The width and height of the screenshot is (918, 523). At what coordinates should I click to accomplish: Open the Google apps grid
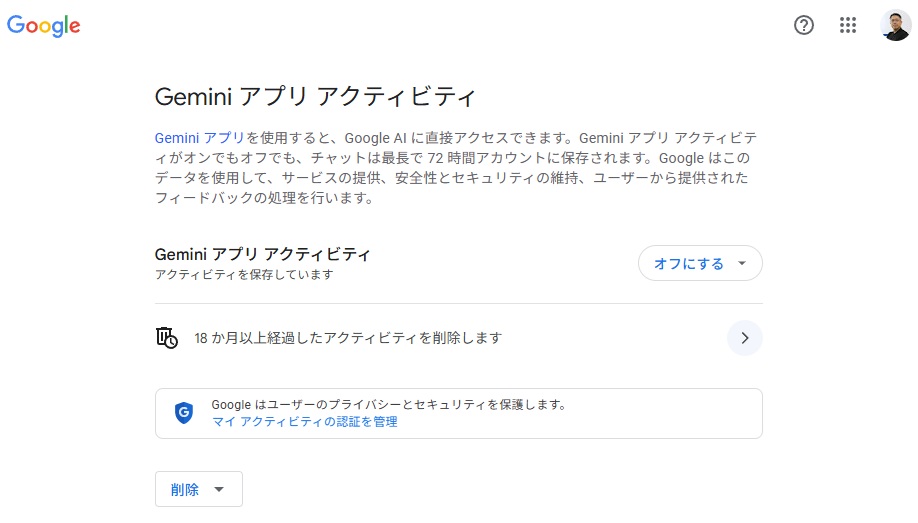click(848, 25)
